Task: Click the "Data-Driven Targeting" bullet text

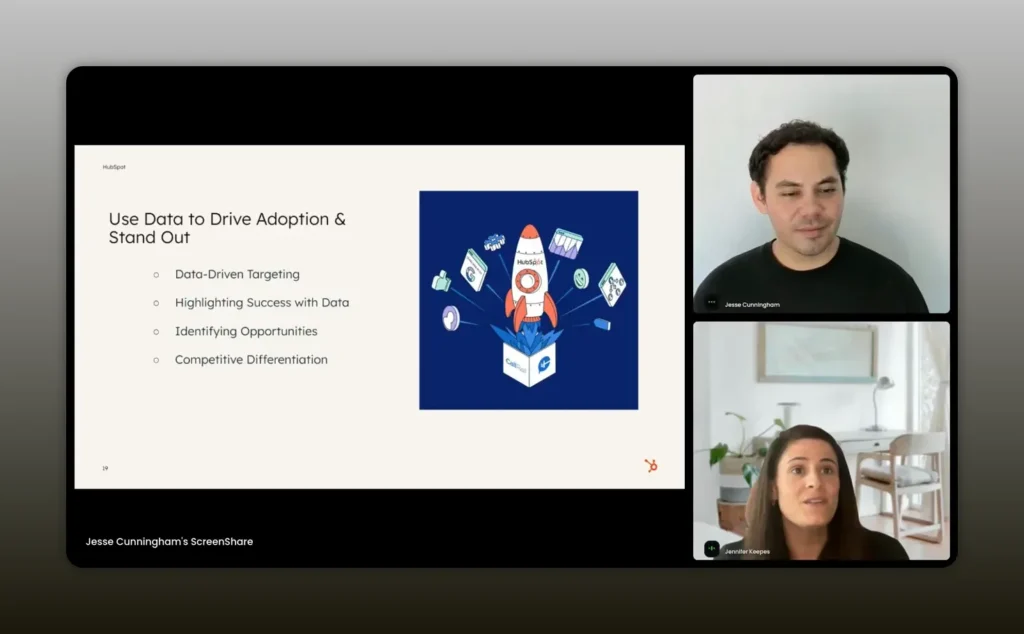Action: click(237, 274)
